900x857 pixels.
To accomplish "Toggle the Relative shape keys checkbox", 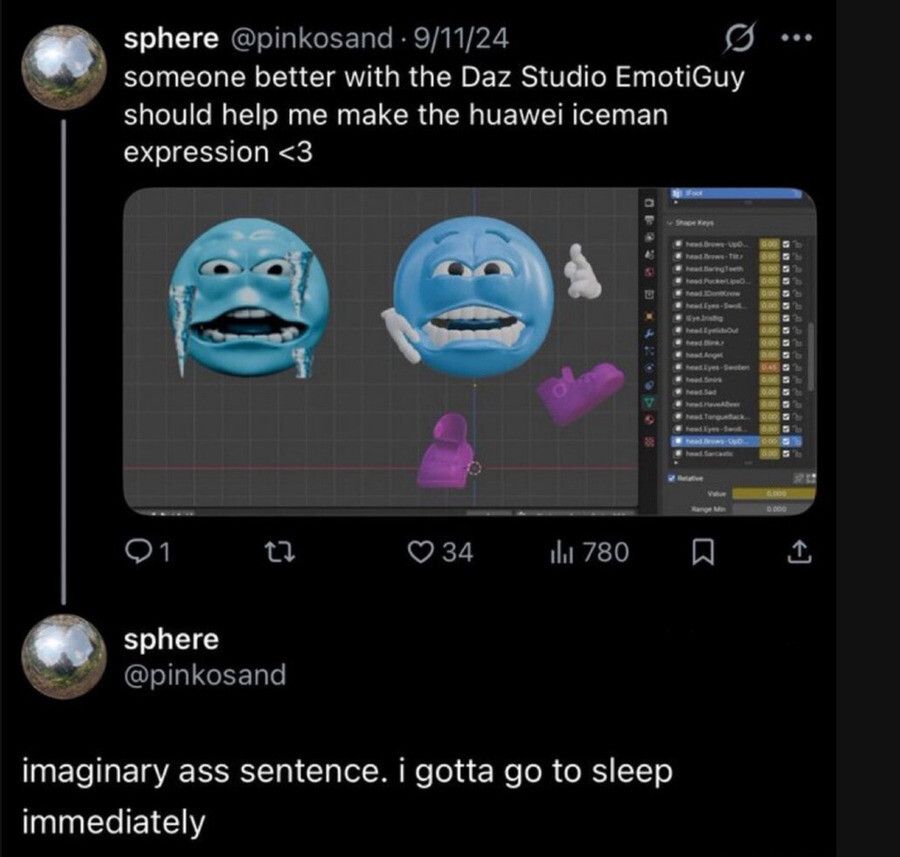I will pos(671,478).
